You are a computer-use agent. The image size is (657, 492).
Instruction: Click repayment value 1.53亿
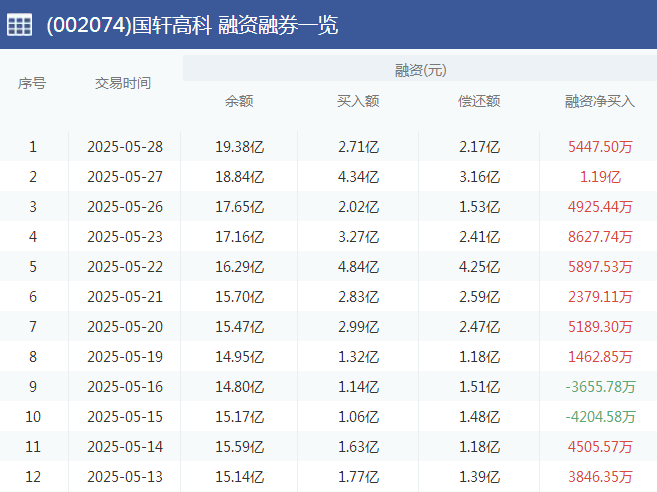[479, 207]
